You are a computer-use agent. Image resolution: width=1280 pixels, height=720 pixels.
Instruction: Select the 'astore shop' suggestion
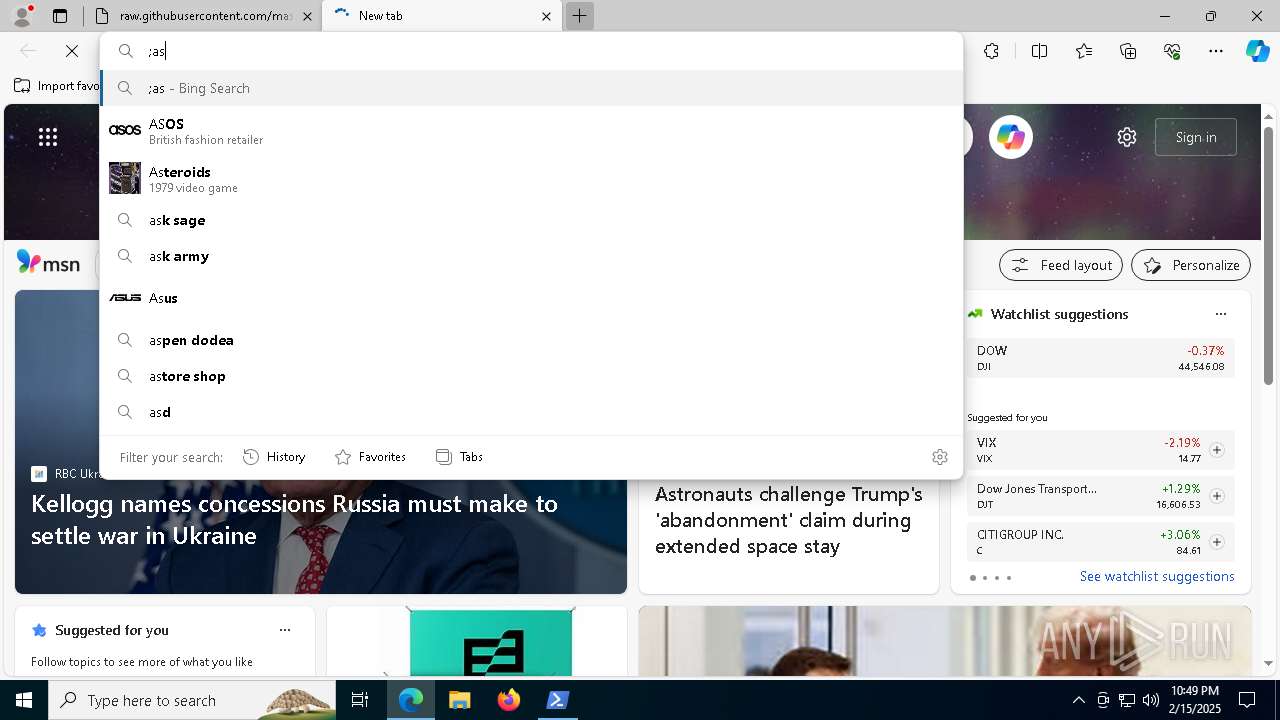[x=531, y=376]
